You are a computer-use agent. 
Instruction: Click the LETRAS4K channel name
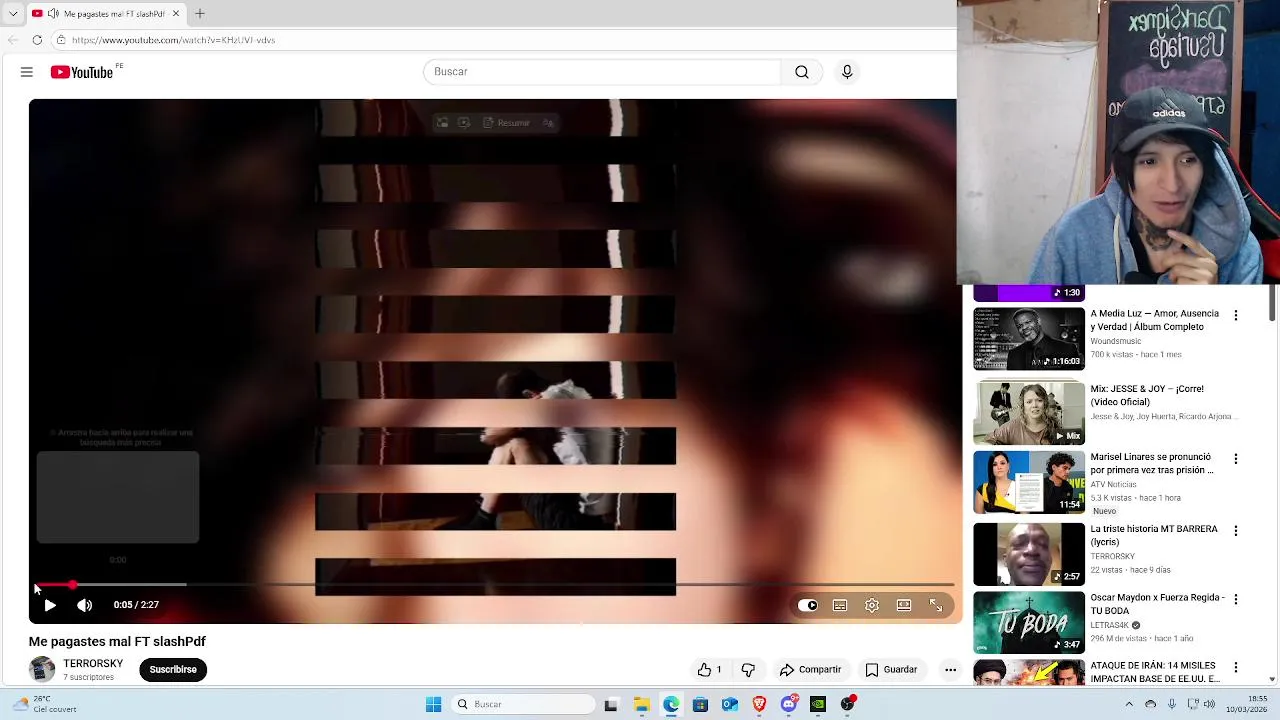click(x=1109, y=625)
